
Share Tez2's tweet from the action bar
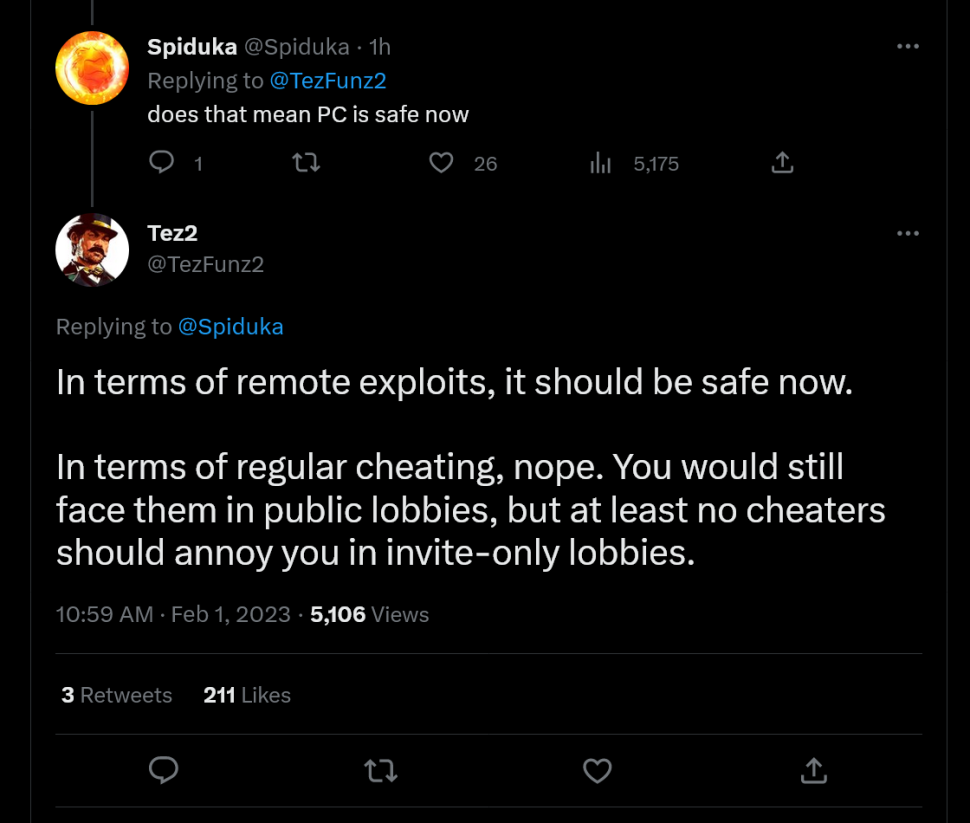pyautogui.click(x=814, y=769)
